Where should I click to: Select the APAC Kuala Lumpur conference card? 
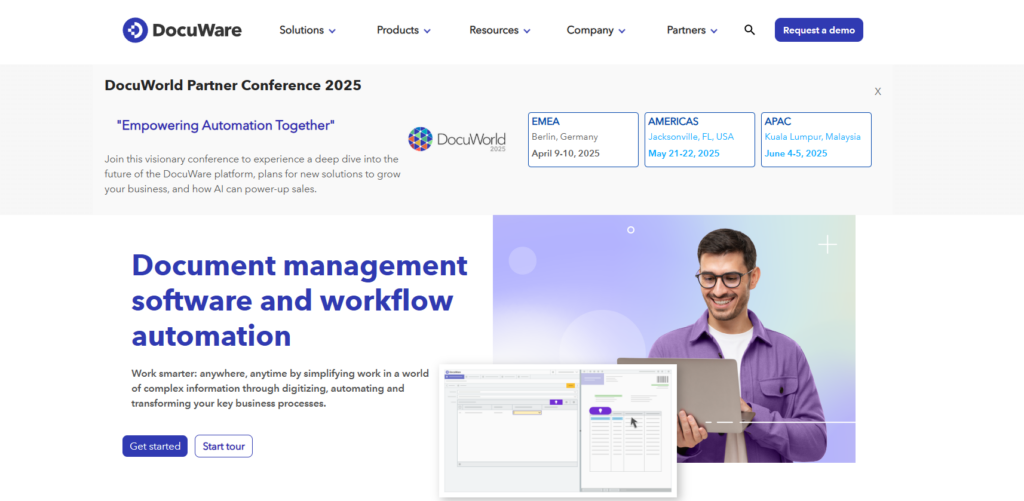click(x=816, y=139)
